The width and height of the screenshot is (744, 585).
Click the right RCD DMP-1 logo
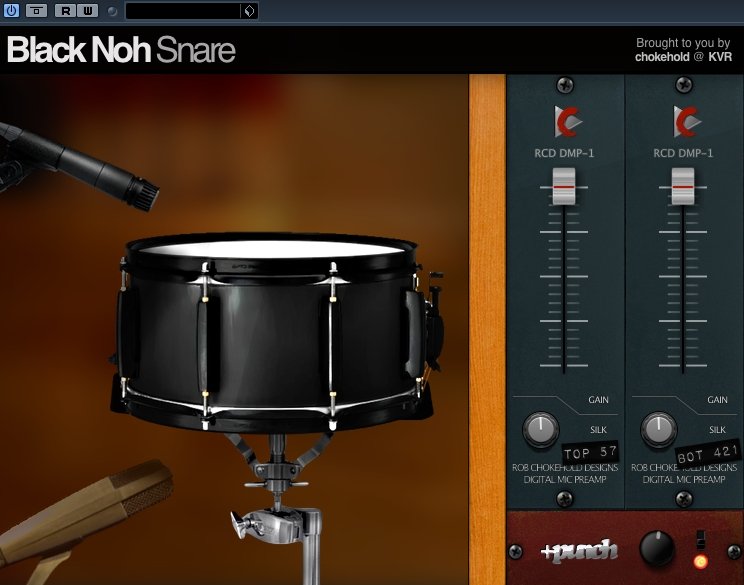[x=684, y=121]
